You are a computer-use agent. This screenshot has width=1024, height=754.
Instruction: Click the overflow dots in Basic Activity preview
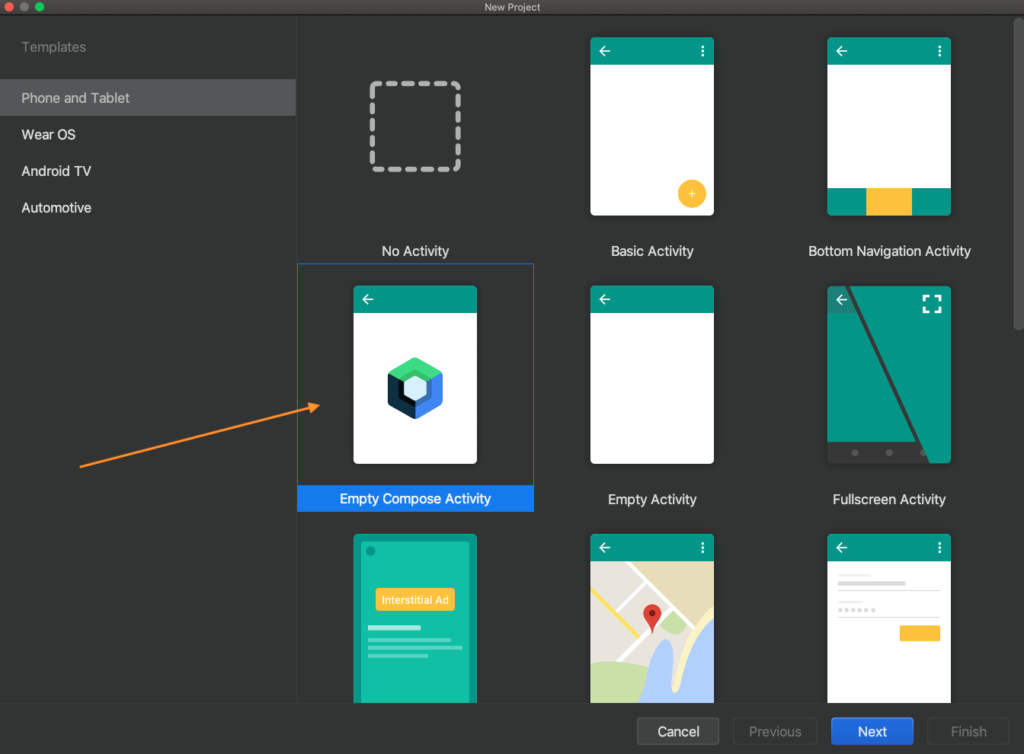pos(703,51)
